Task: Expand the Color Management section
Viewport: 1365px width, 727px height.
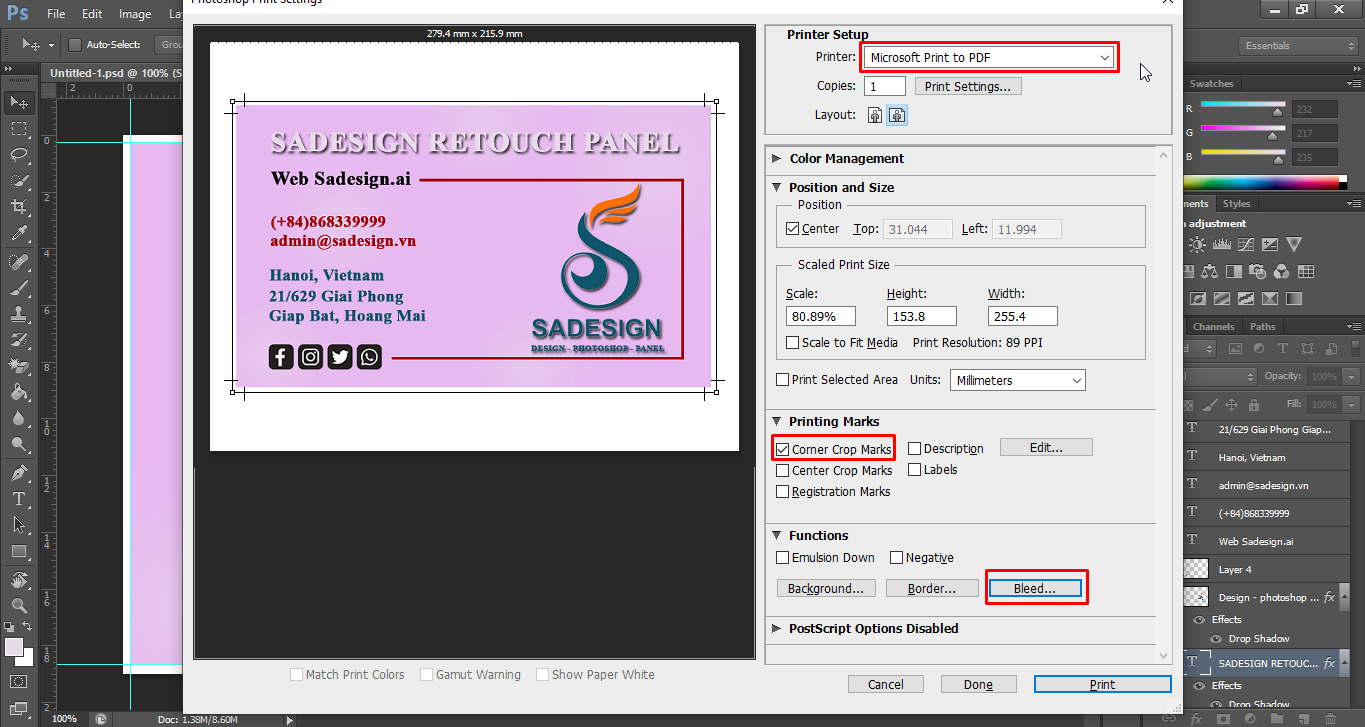Action: tap(777, 159)
